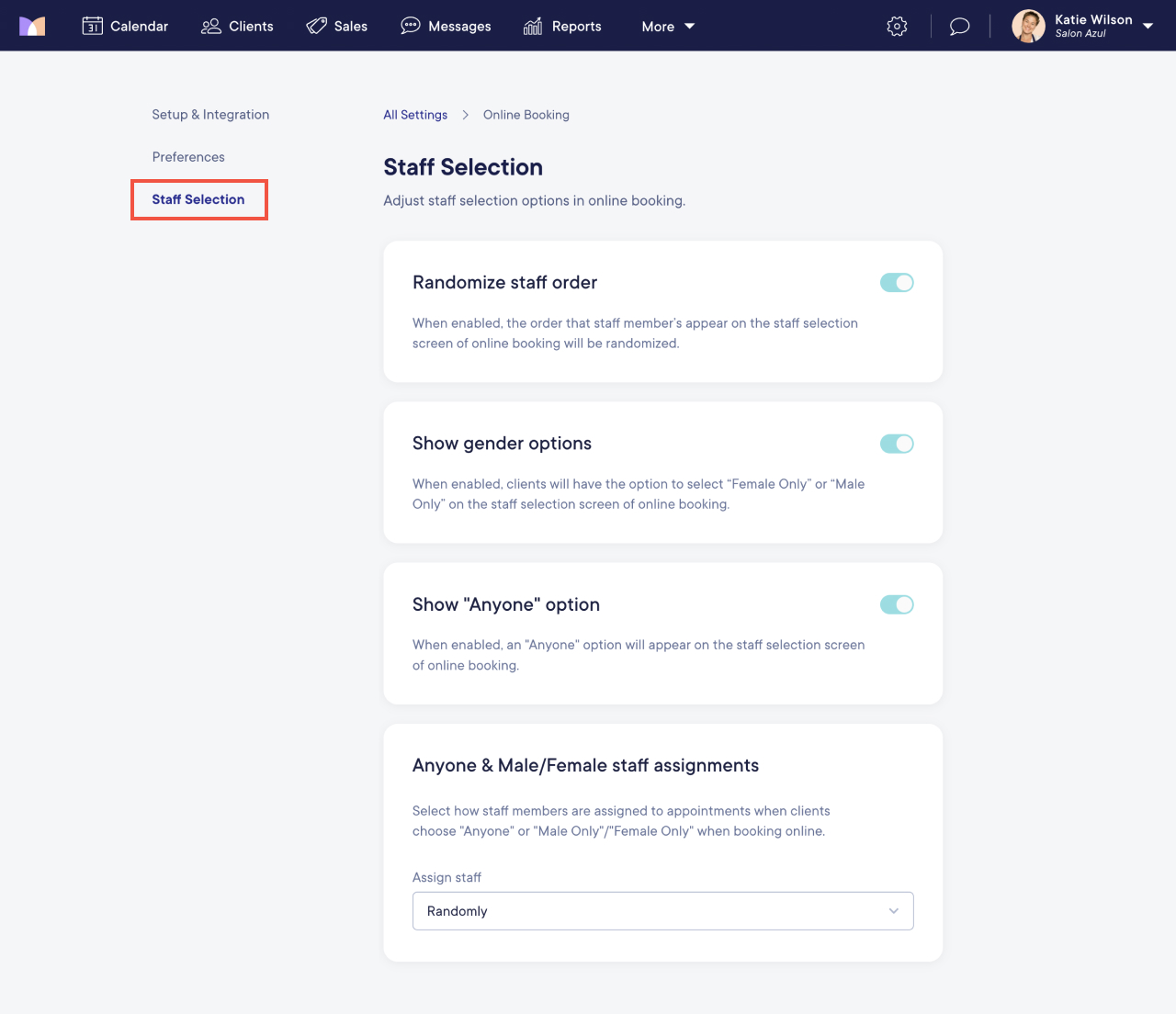
Task: Switch to the Preferences settings section
Action: 188,156
